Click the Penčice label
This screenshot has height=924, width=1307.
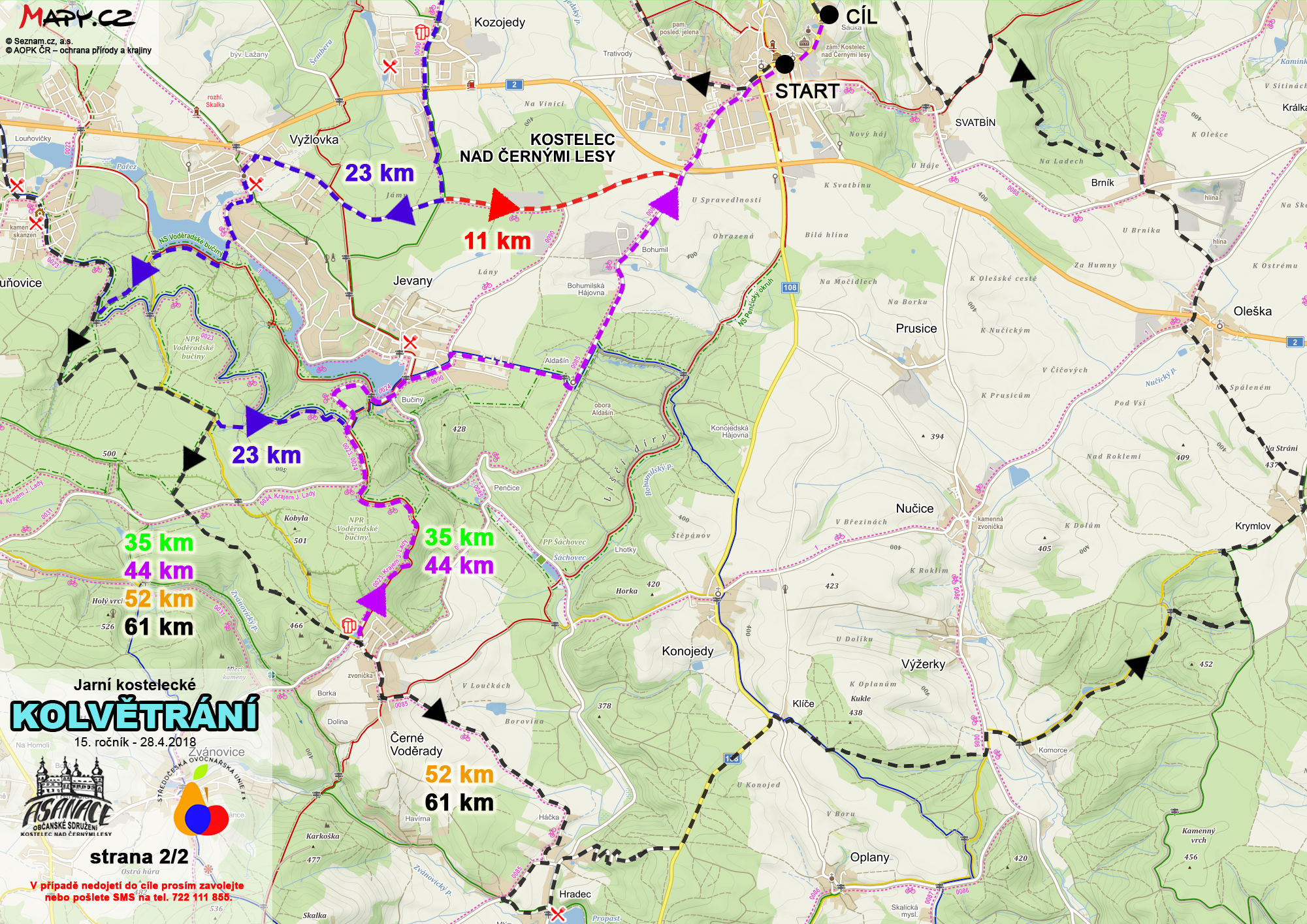pos(507,488)
